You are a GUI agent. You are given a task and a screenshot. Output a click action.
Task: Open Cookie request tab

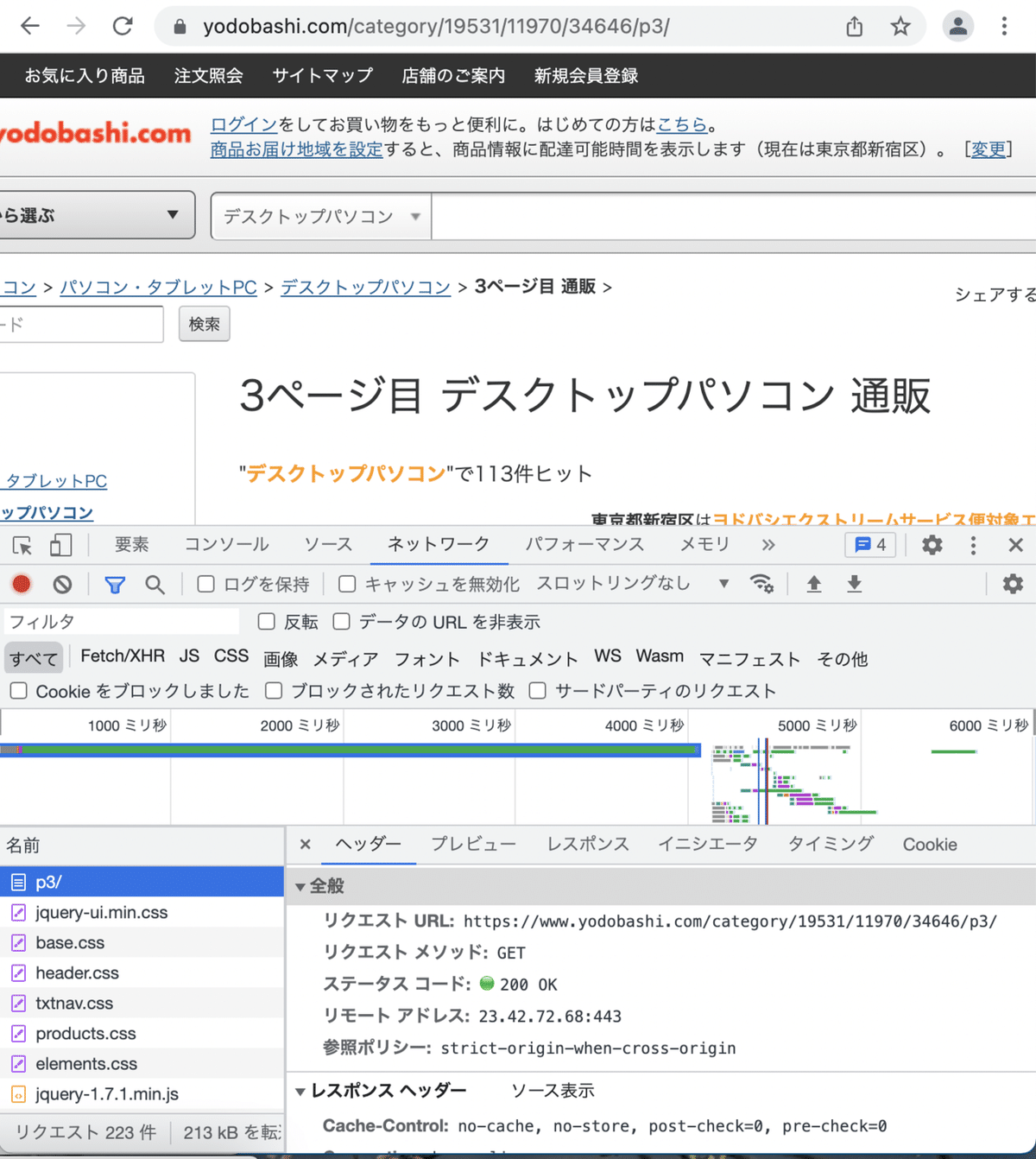click(x=930, y=845)
